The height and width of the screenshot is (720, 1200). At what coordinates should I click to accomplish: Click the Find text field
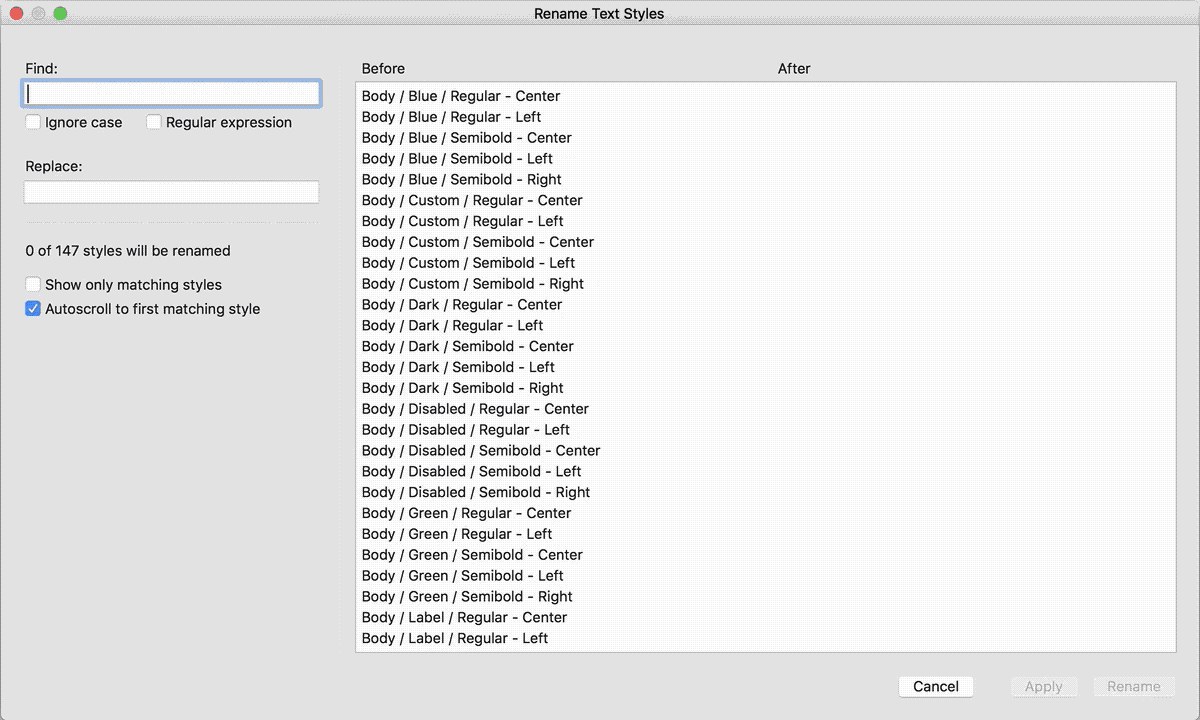click(171, 94)
